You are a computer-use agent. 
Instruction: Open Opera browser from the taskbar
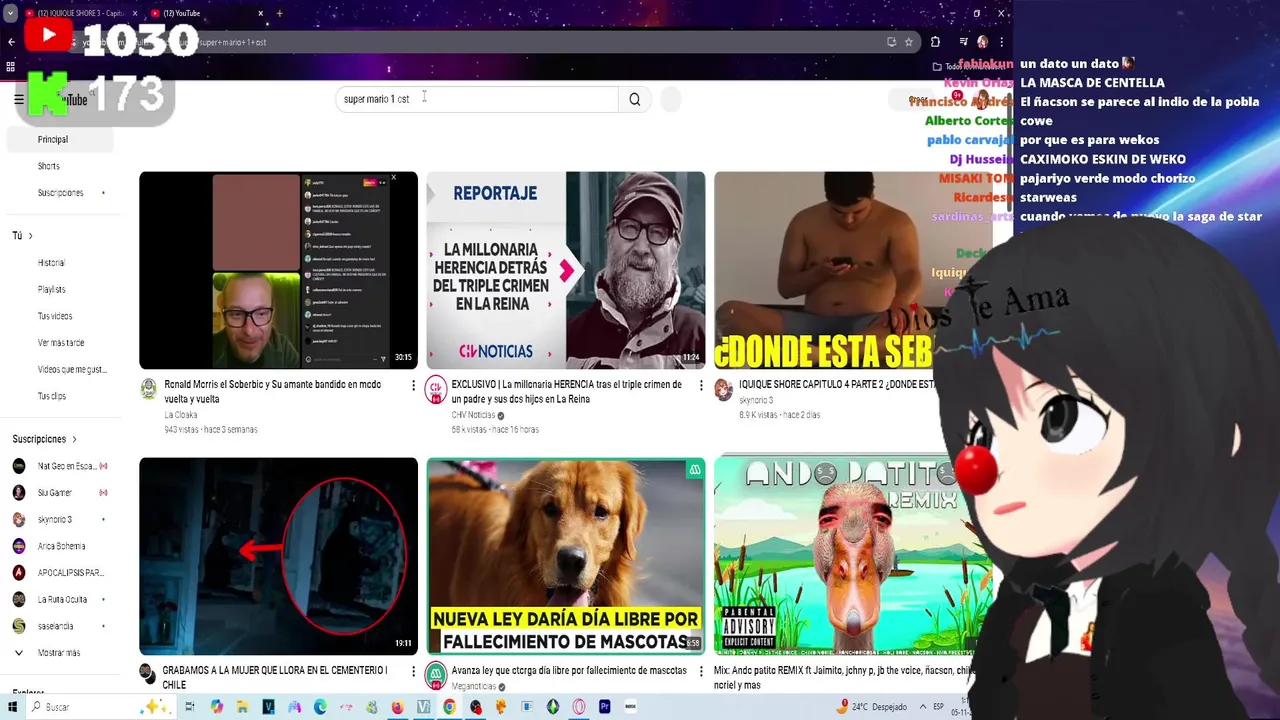[579, 707]
